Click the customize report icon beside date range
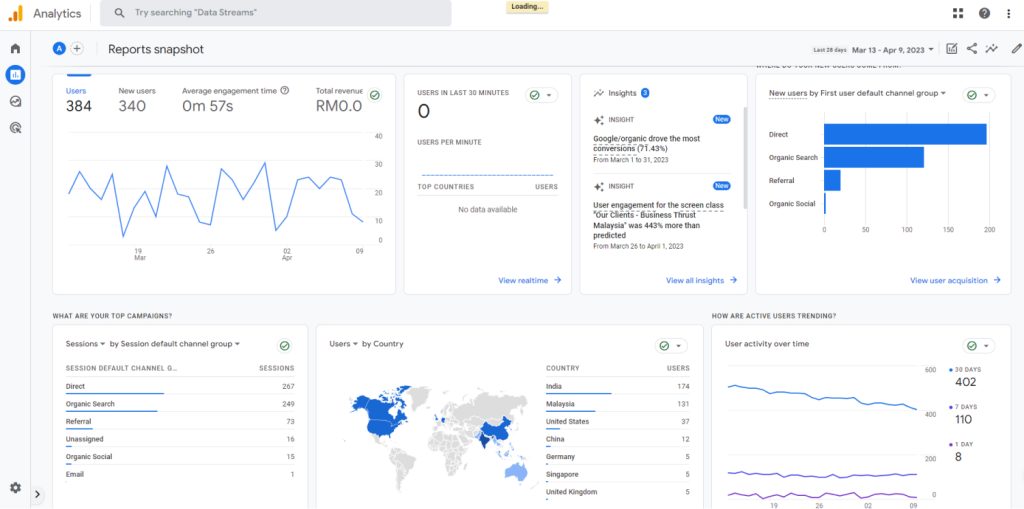1024x509 pixels. coord(952,48)
